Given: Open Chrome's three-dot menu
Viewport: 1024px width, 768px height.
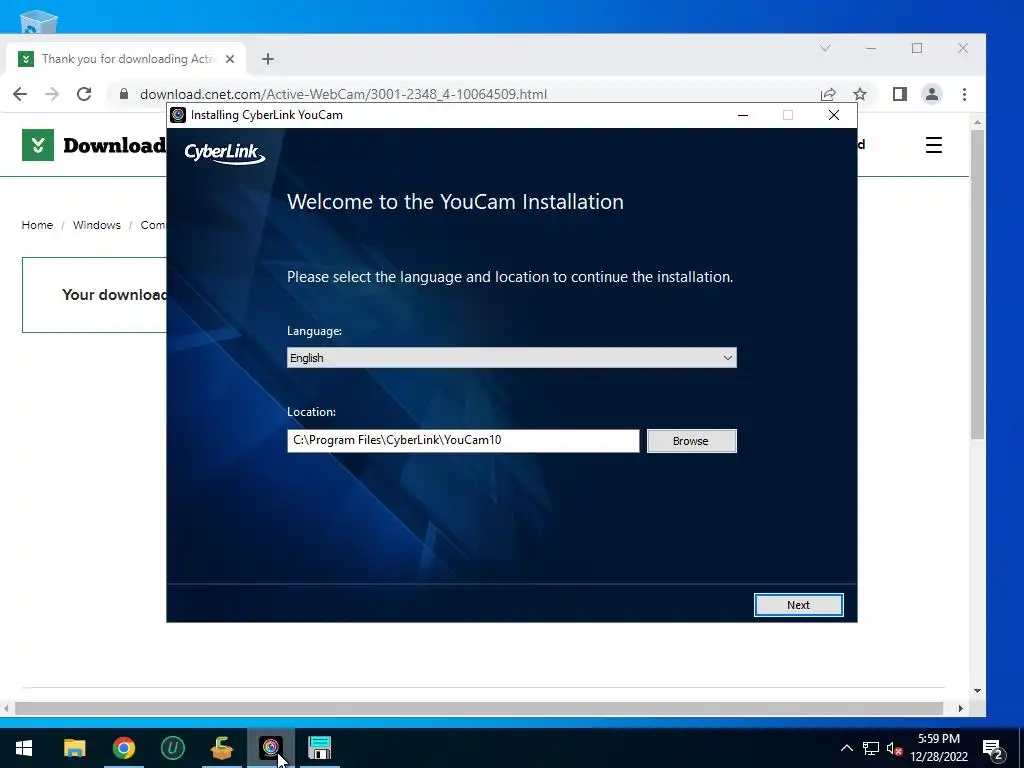Looking at the screenshot, I should (x=965, y=94).
